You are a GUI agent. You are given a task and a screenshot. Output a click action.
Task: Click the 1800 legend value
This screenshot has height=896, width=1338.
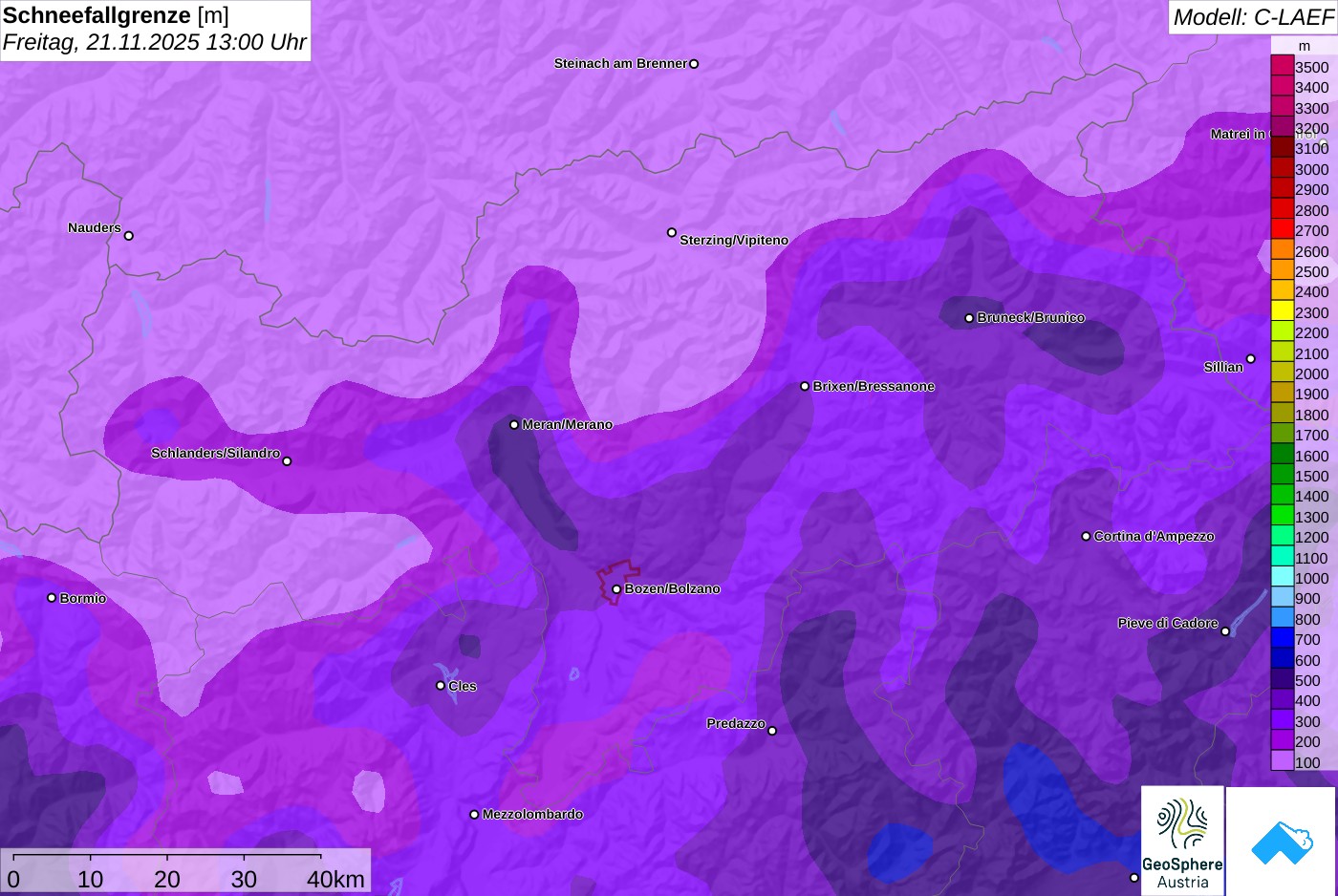pos(1312,415)
